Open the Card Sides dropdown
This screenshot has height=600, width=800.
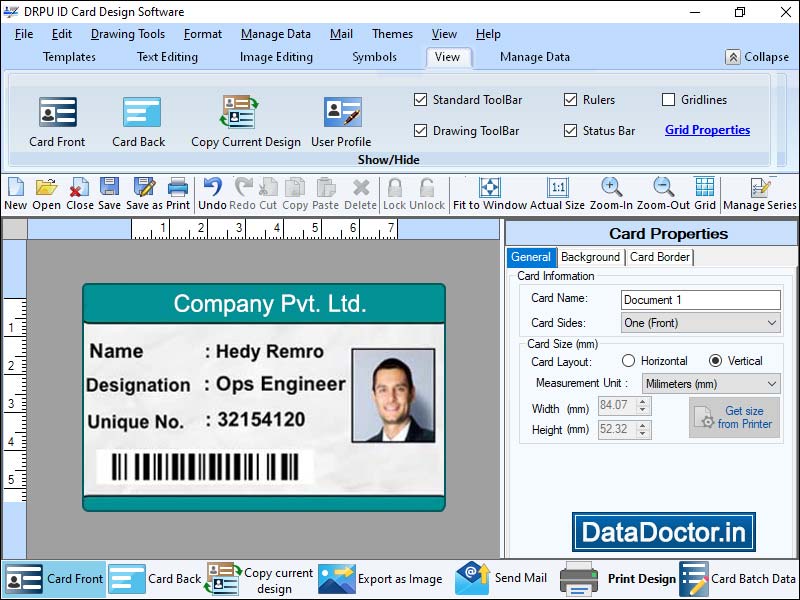pyautogui.click(x=774, y=322)
